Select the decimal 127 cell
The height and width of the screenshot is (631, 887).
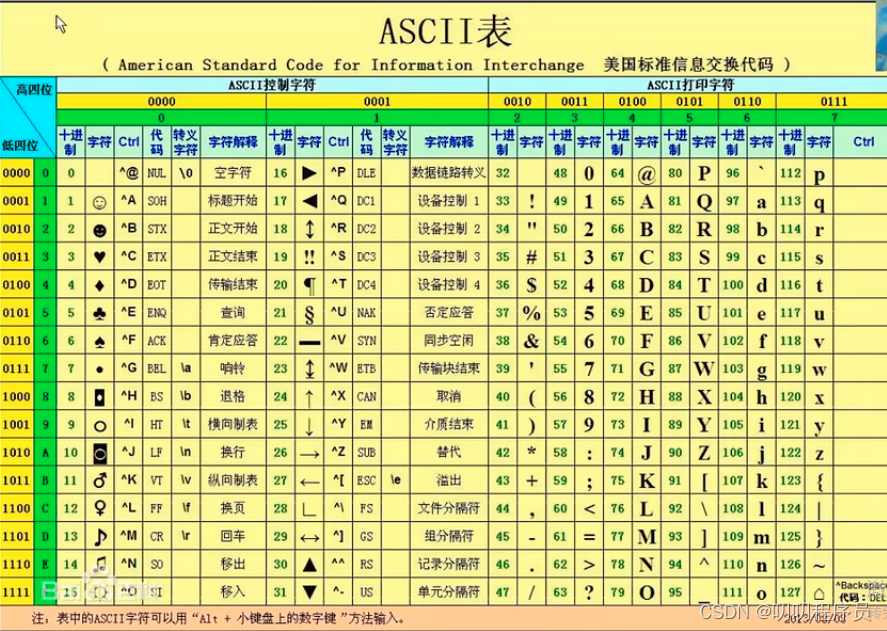click(x=790, y=592)
